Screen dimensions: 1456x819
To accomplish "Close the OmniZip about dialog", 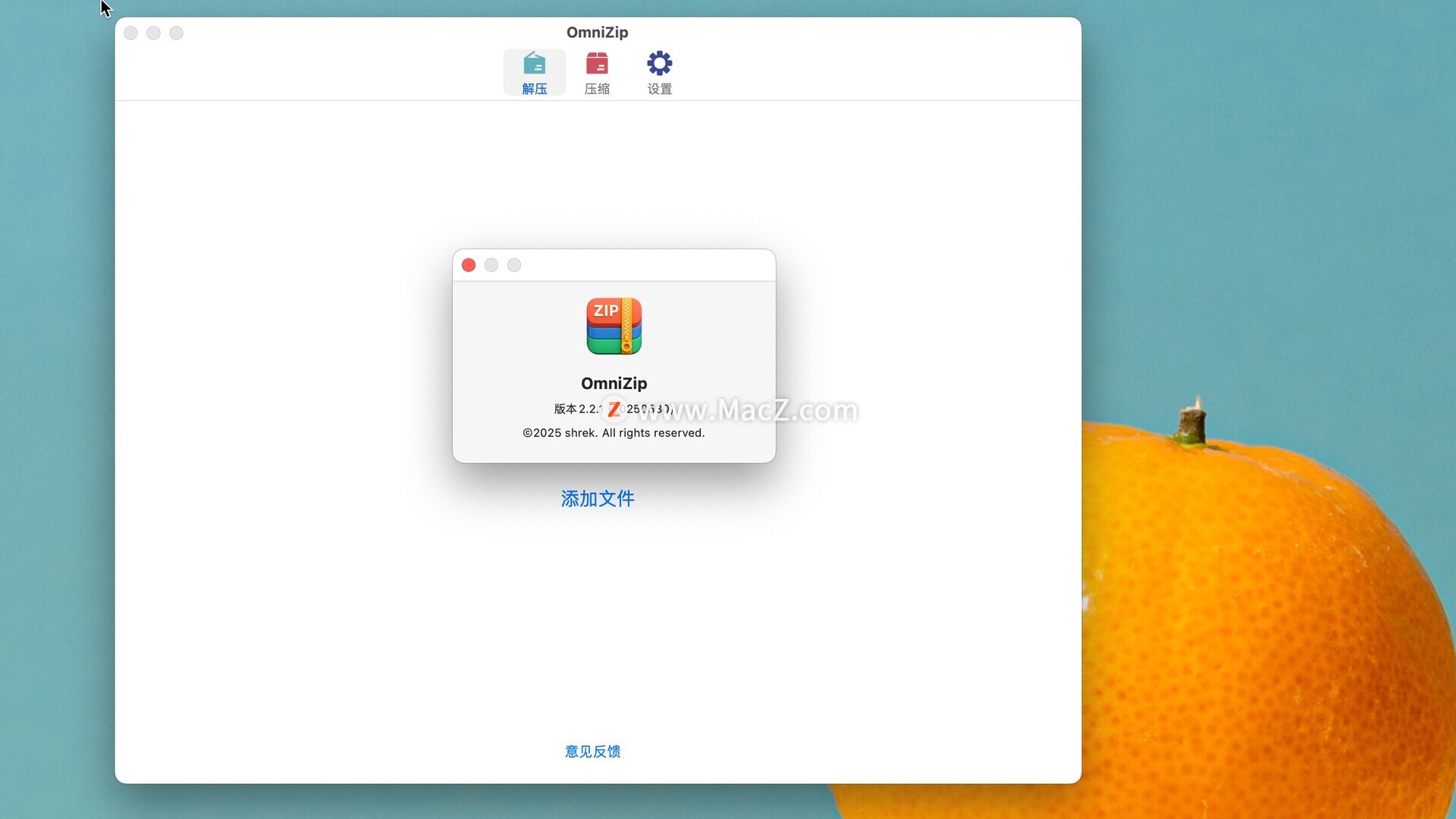I will click(469, 265).
